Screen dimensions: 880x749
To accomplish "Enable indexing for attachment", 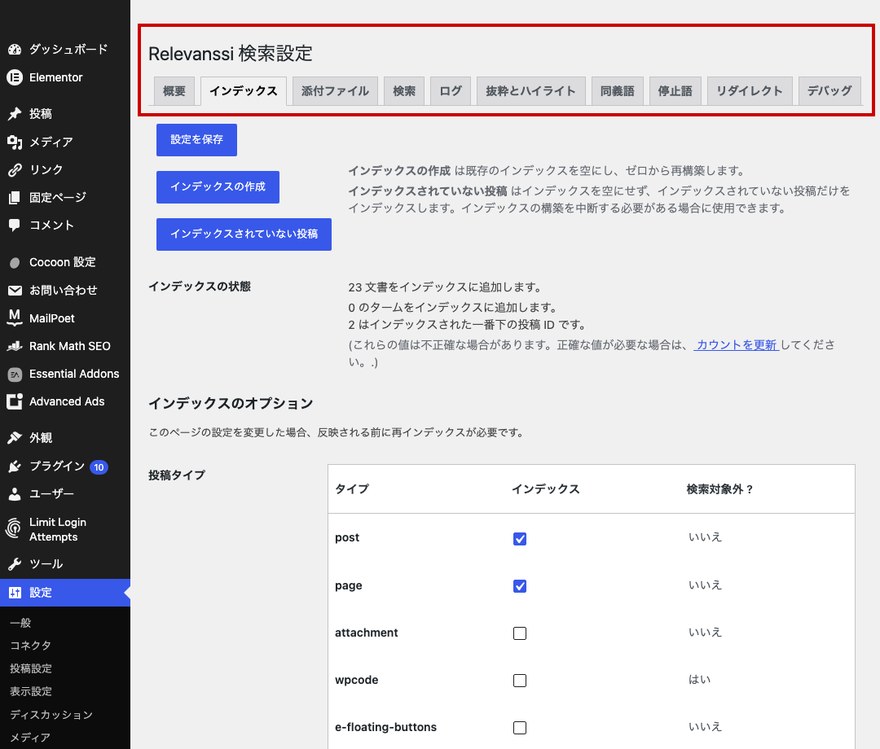I will [520, 633].
